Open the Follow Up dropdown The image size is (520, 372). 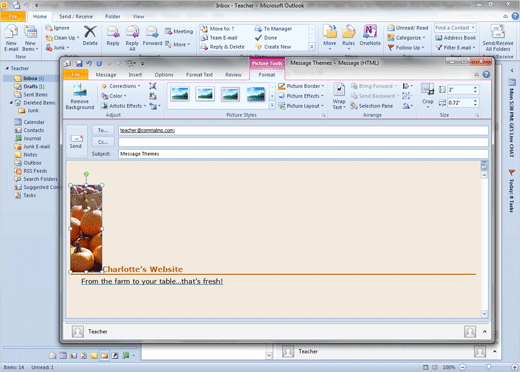coord(406,48)
